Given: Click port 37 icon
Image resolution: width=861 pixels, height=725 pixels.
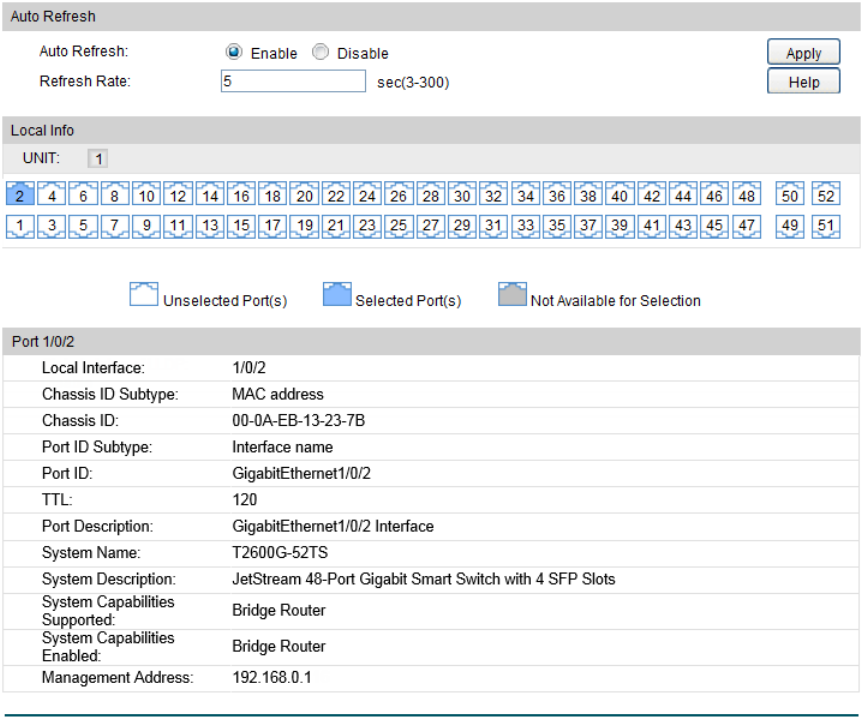Looking at the screenshot, I should [x=587, y=226].
